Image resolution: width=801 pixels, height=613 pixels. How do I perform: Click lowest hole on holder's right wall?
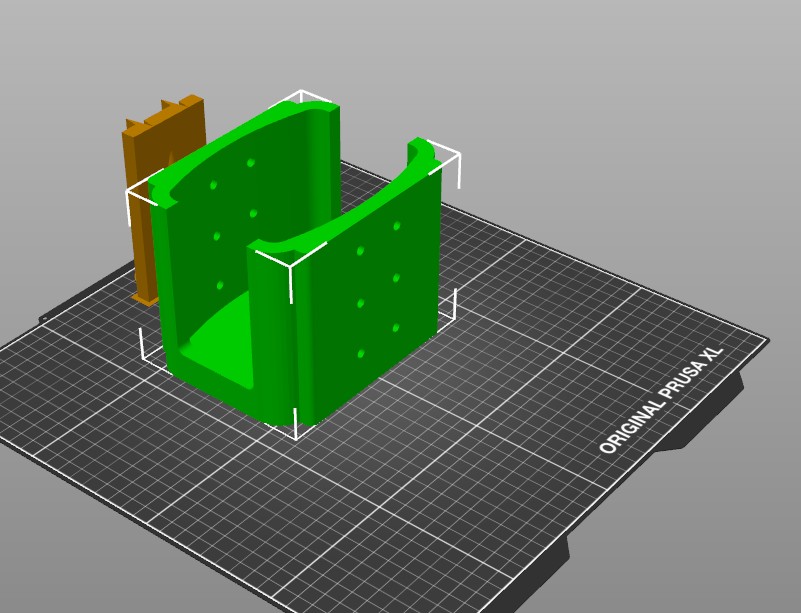pos(361,353)
